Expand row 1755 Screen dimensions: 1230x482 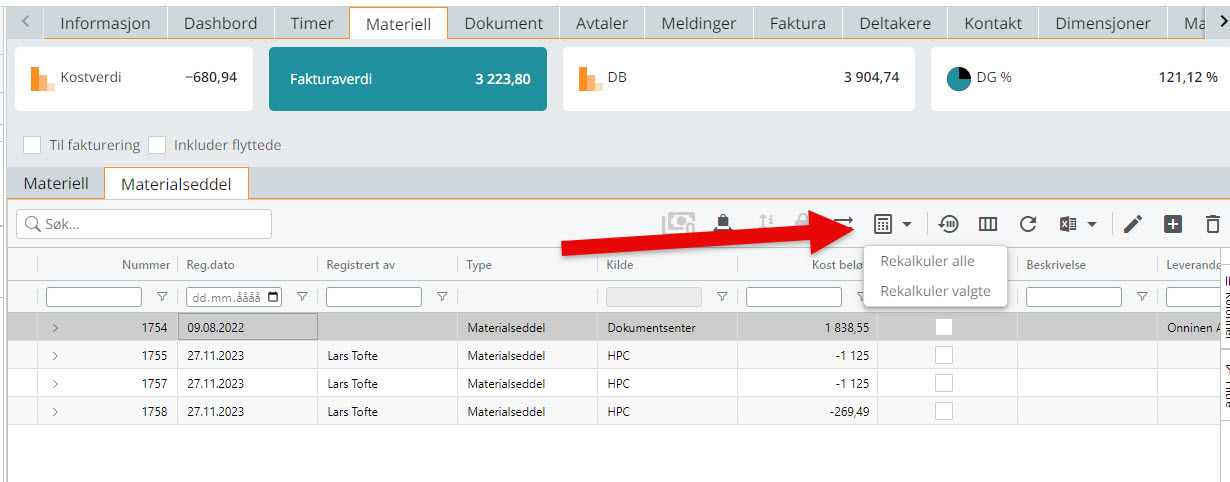[x=55, y=355]
